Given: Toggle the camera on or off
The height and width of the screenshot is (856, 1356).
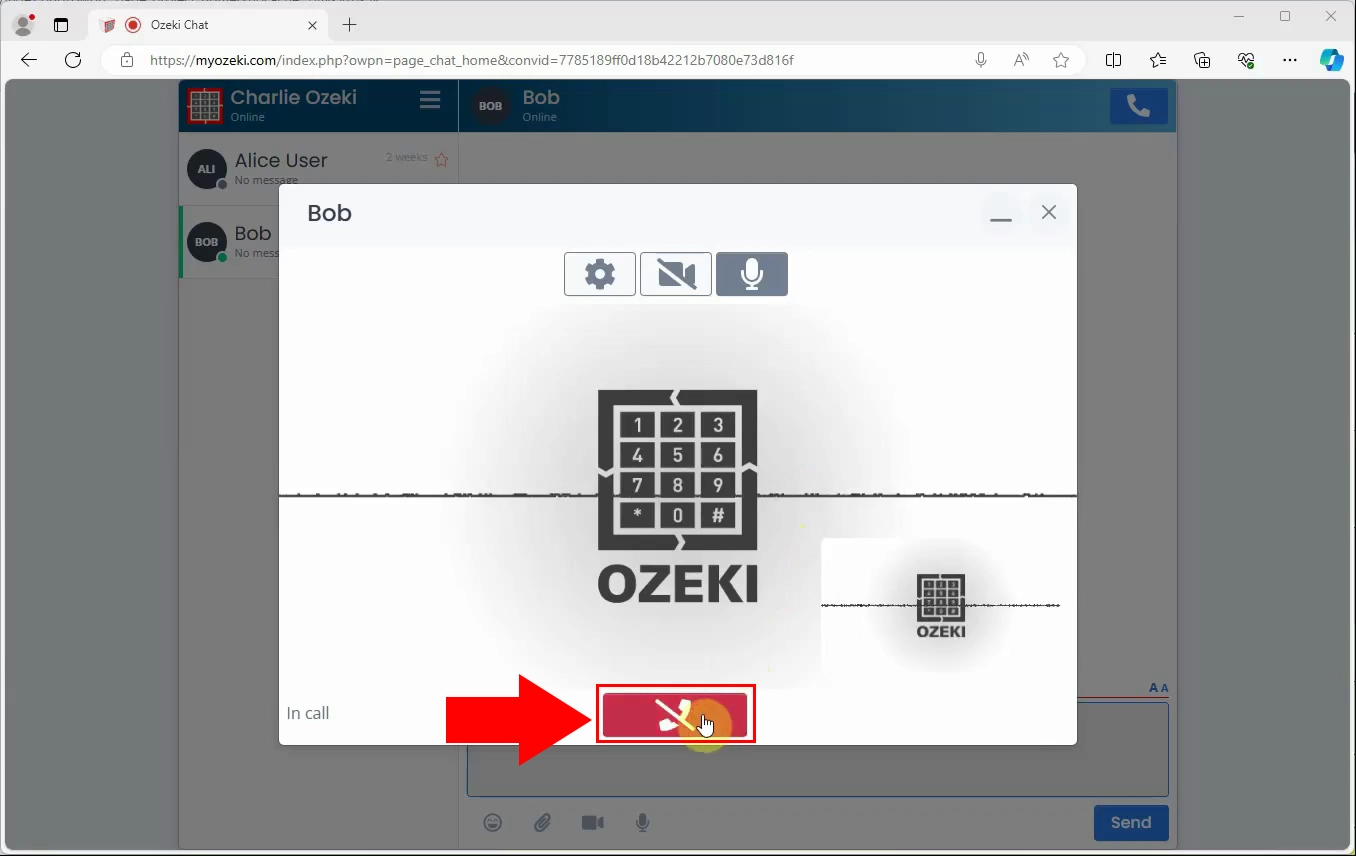Looking at the screenshot, I should (676, 274).
